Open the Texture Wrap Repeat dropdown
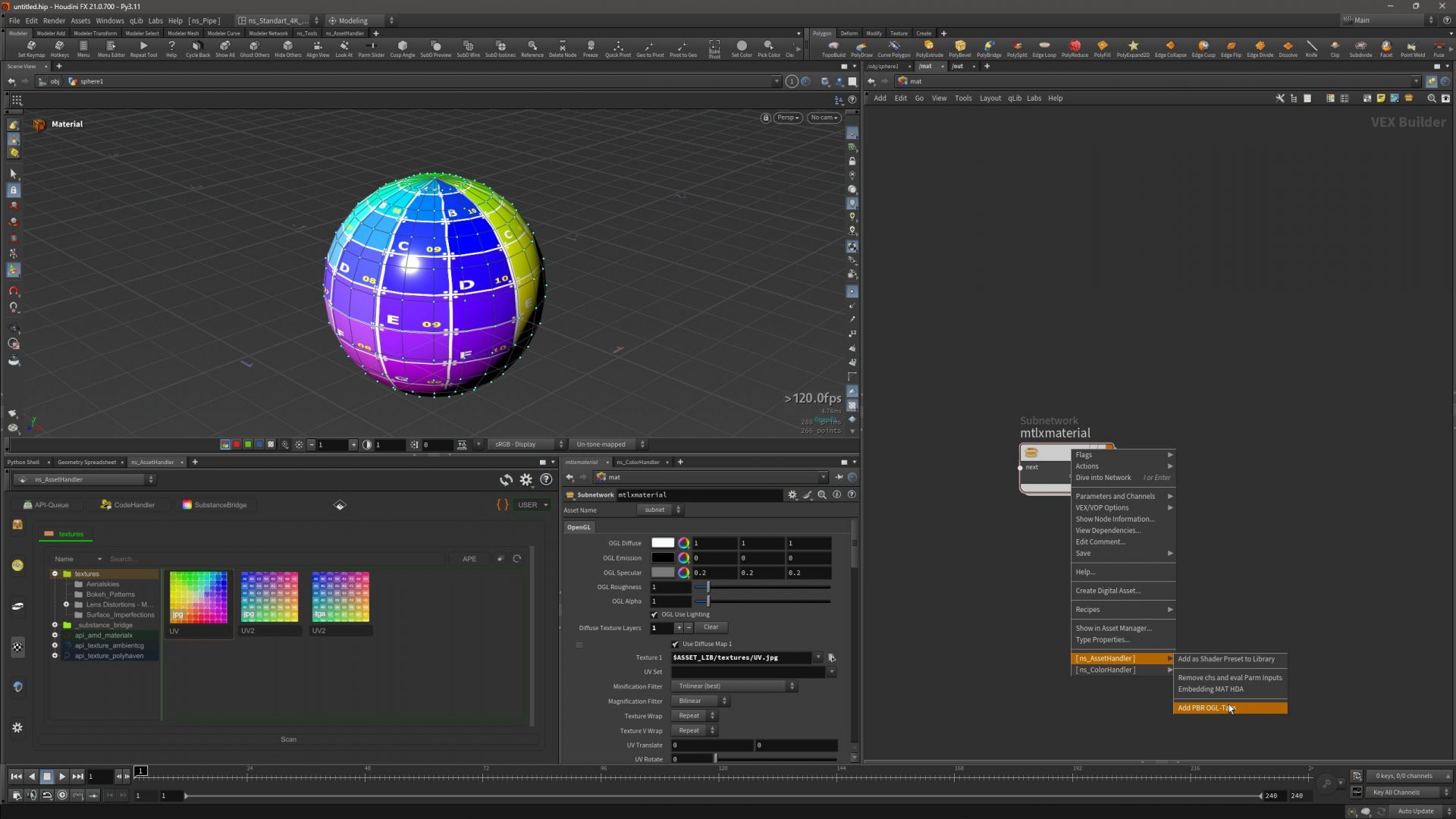The height and width of the screenshot is (819, 1456). (x=694, y=716)
